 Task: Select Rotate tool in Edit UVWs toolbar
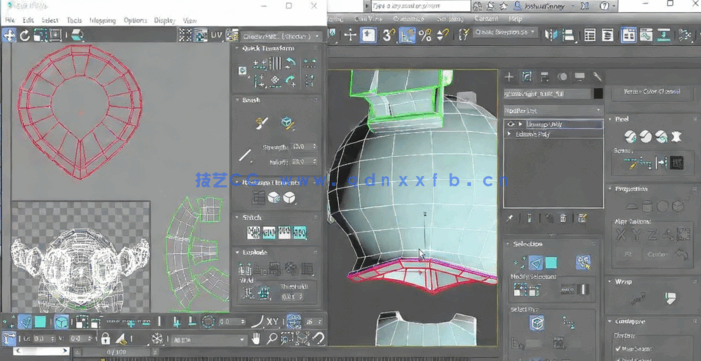25,35
